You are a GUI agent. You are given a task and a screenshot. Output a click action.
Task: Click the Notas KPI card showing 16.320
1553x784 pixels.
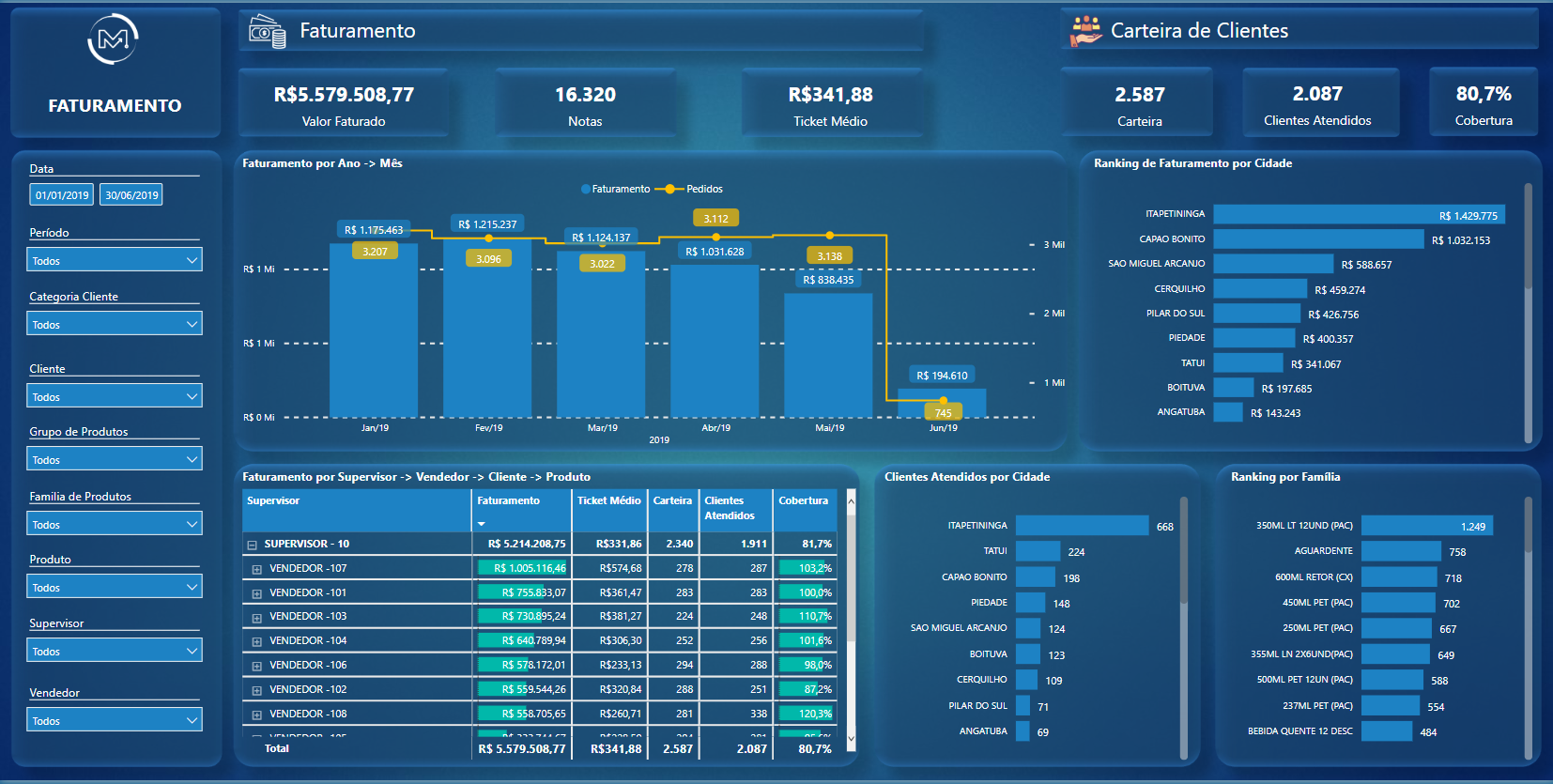click(x=585, y=103)
